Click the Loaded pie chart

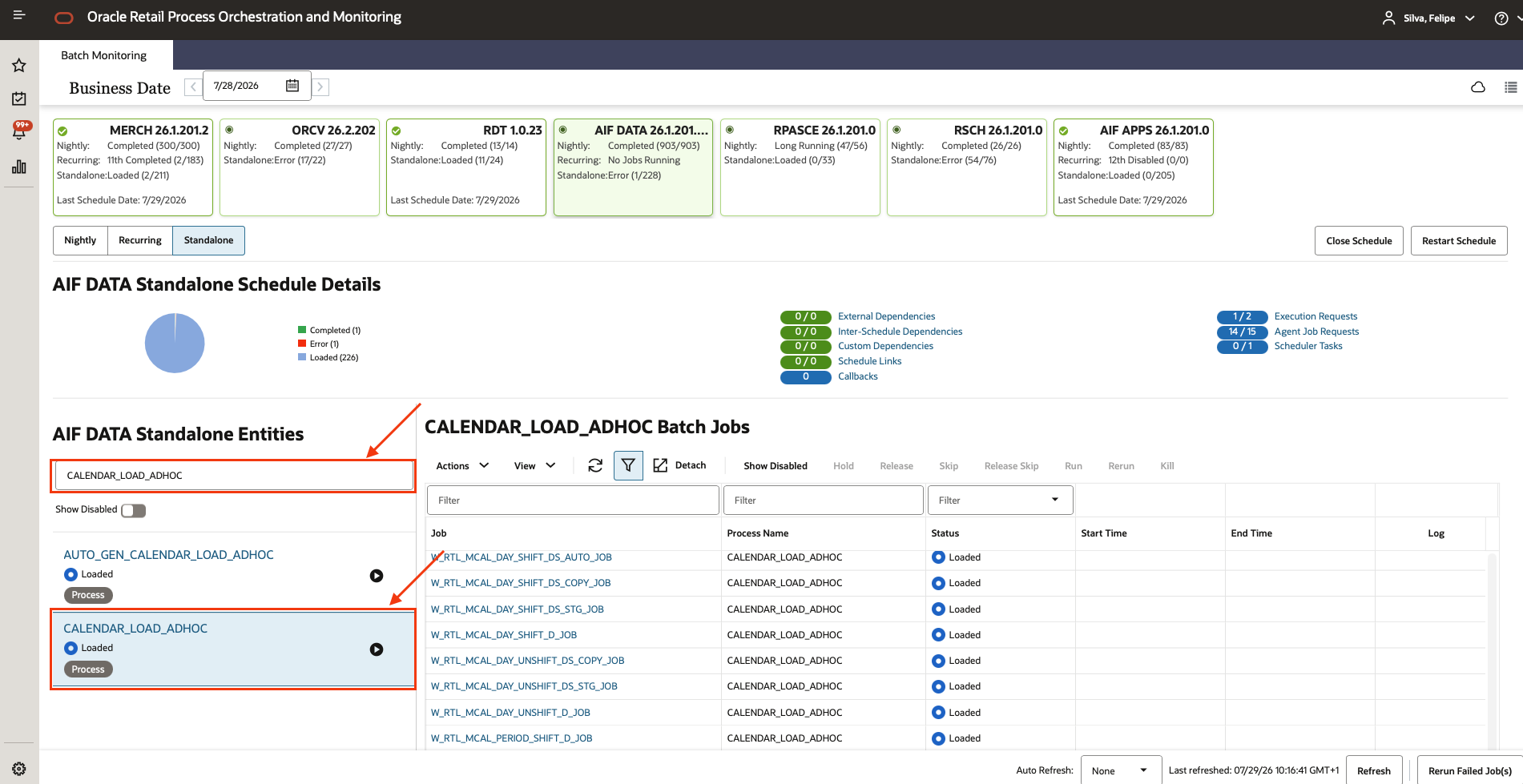click(175, 343)
